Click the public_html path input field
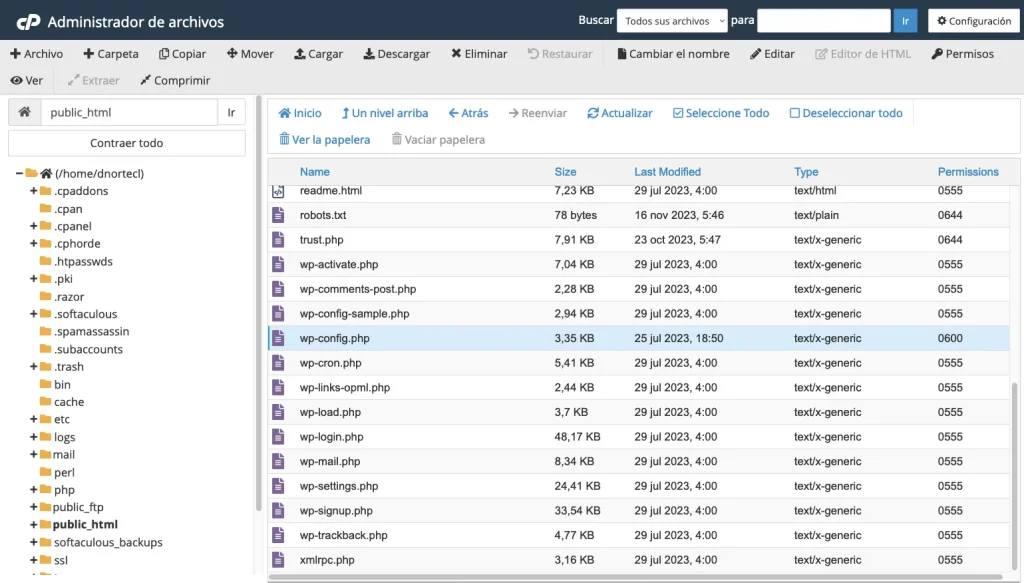The width and height of the screenshot is (1024, 583). click(x=129, y=112)
